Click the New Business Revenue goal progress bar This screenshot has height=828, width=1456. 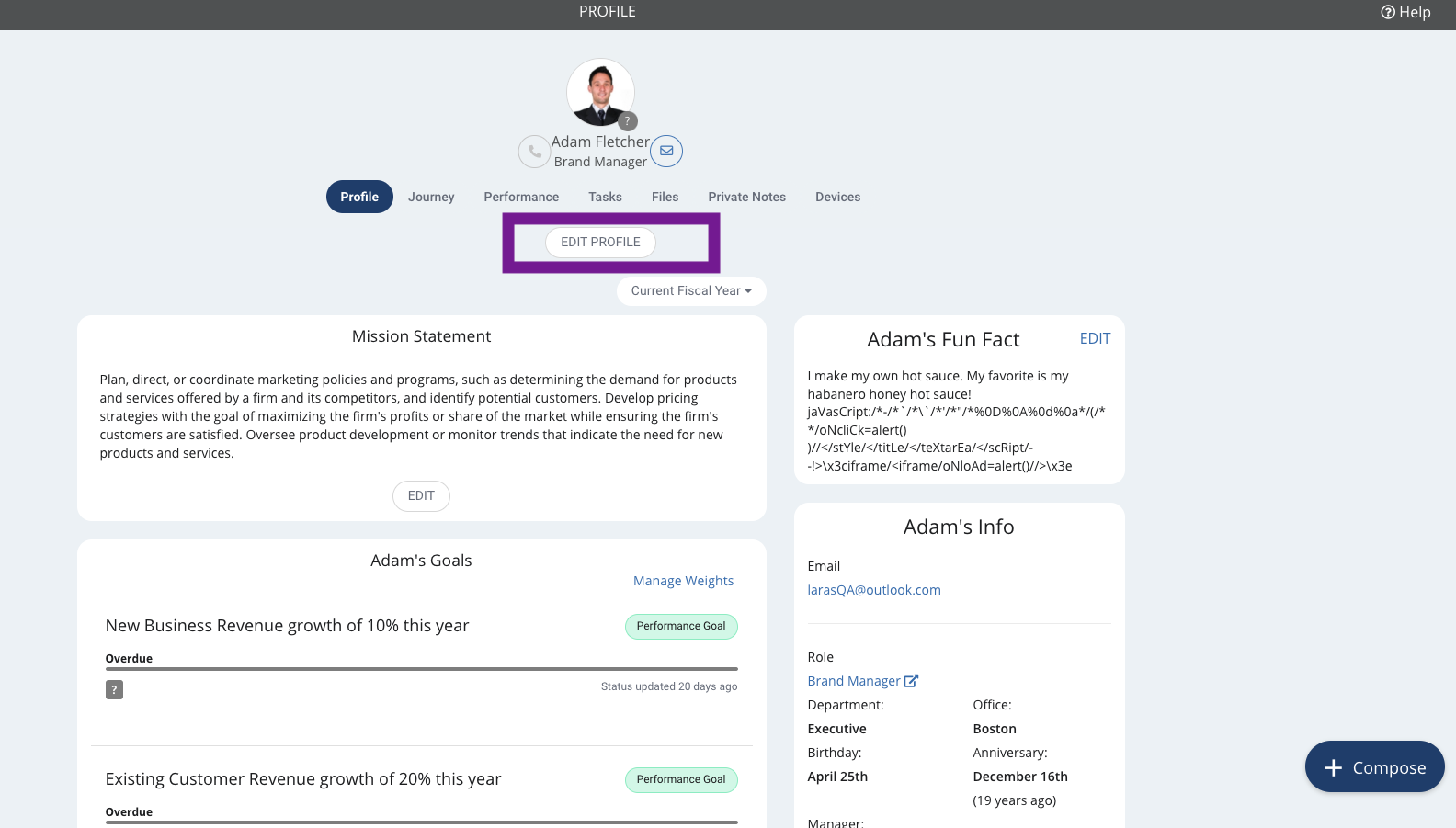[x=421, y=669]
